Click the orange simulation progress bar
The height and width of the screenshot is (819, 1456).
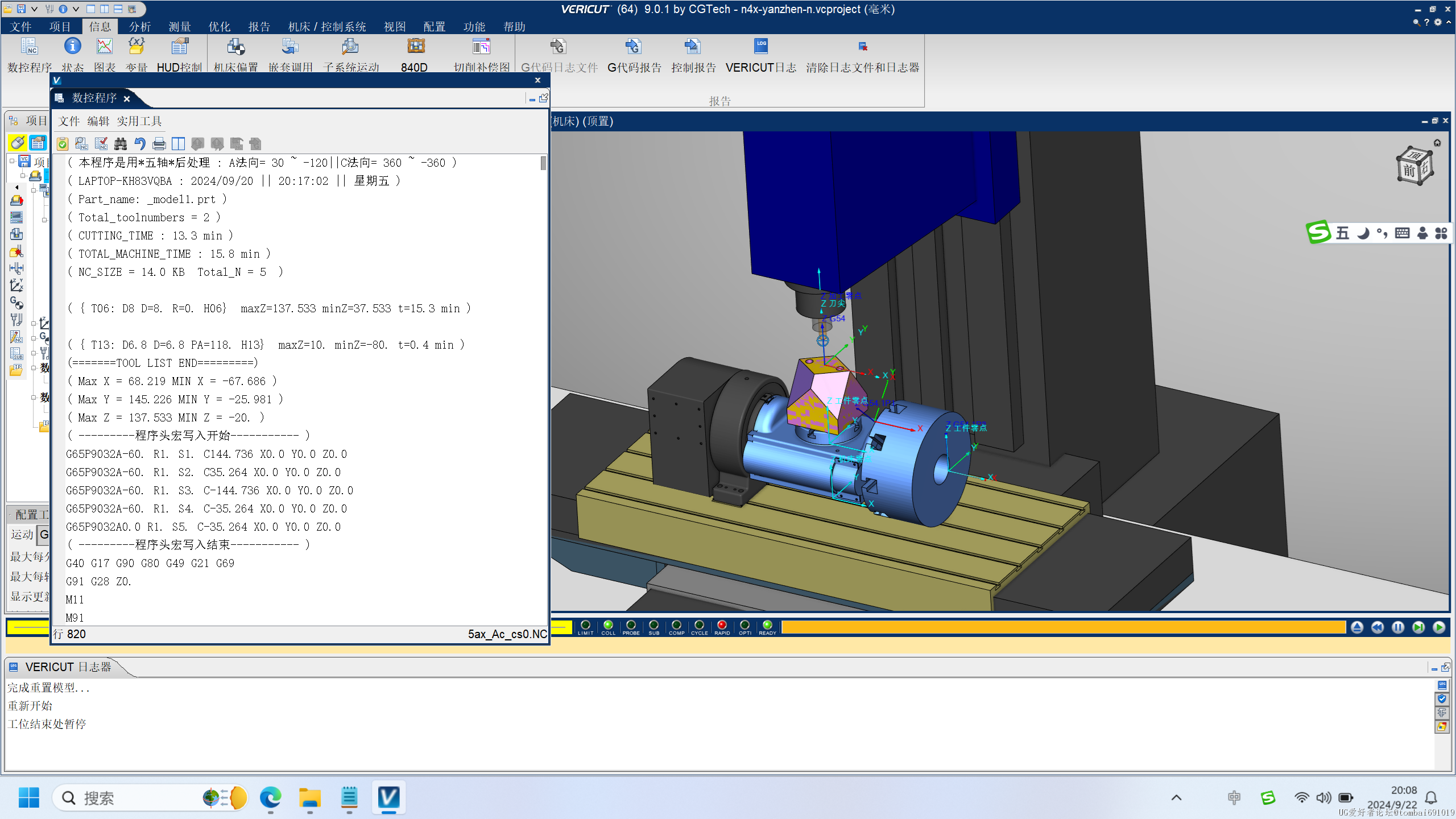[1064, 627]
